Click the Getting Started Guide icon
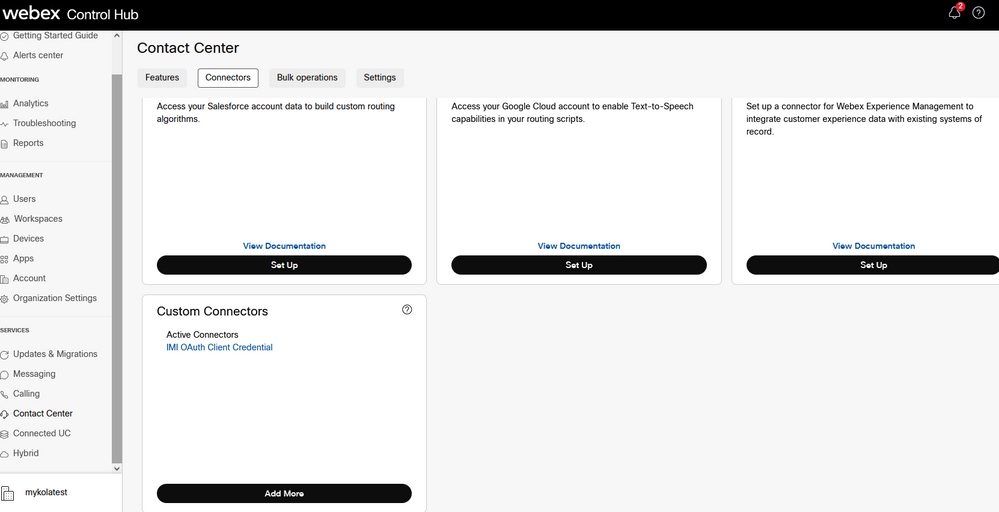999x512 pixels. (4, 36)
